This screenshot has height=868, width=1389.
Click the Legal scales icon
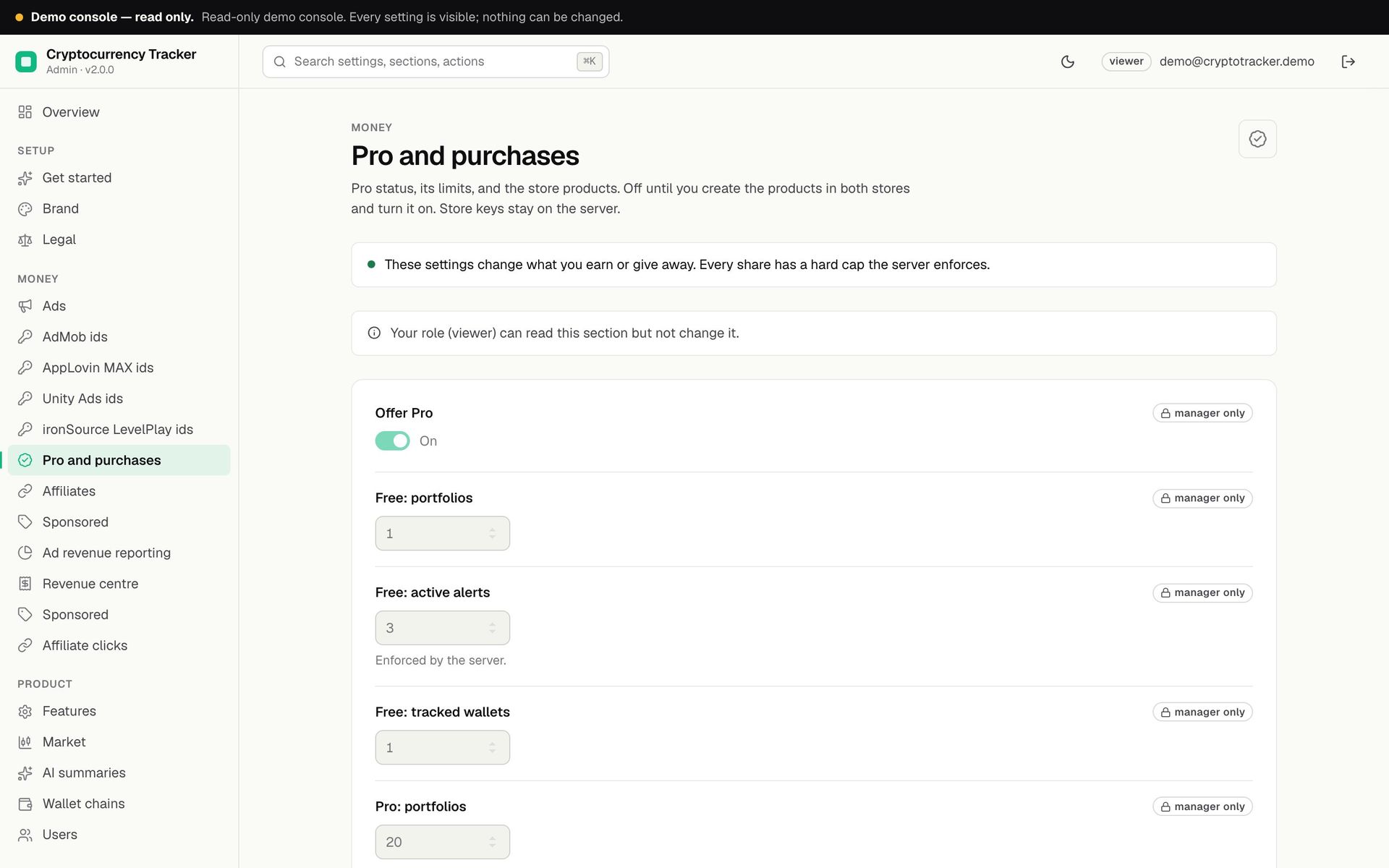(25, 240)
